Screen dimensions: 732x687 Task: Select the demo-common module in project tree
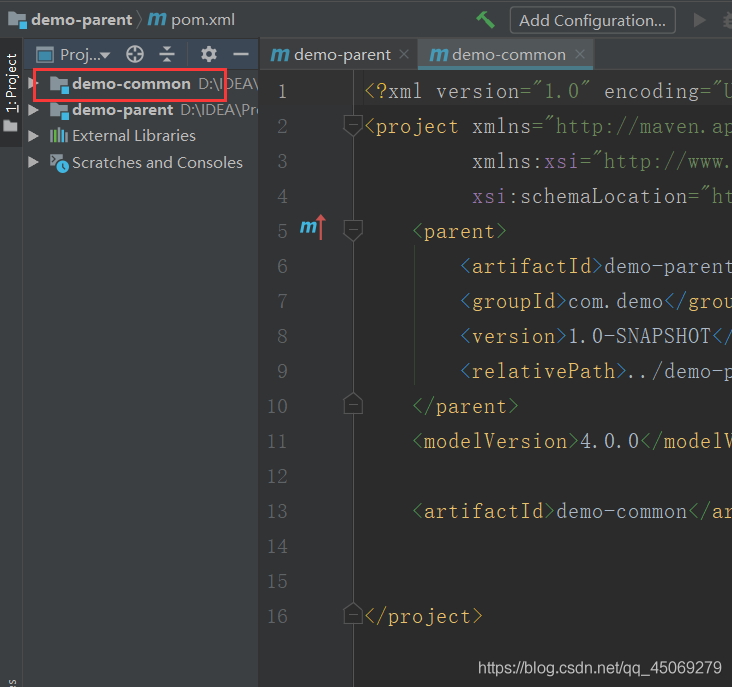[130, 84]
